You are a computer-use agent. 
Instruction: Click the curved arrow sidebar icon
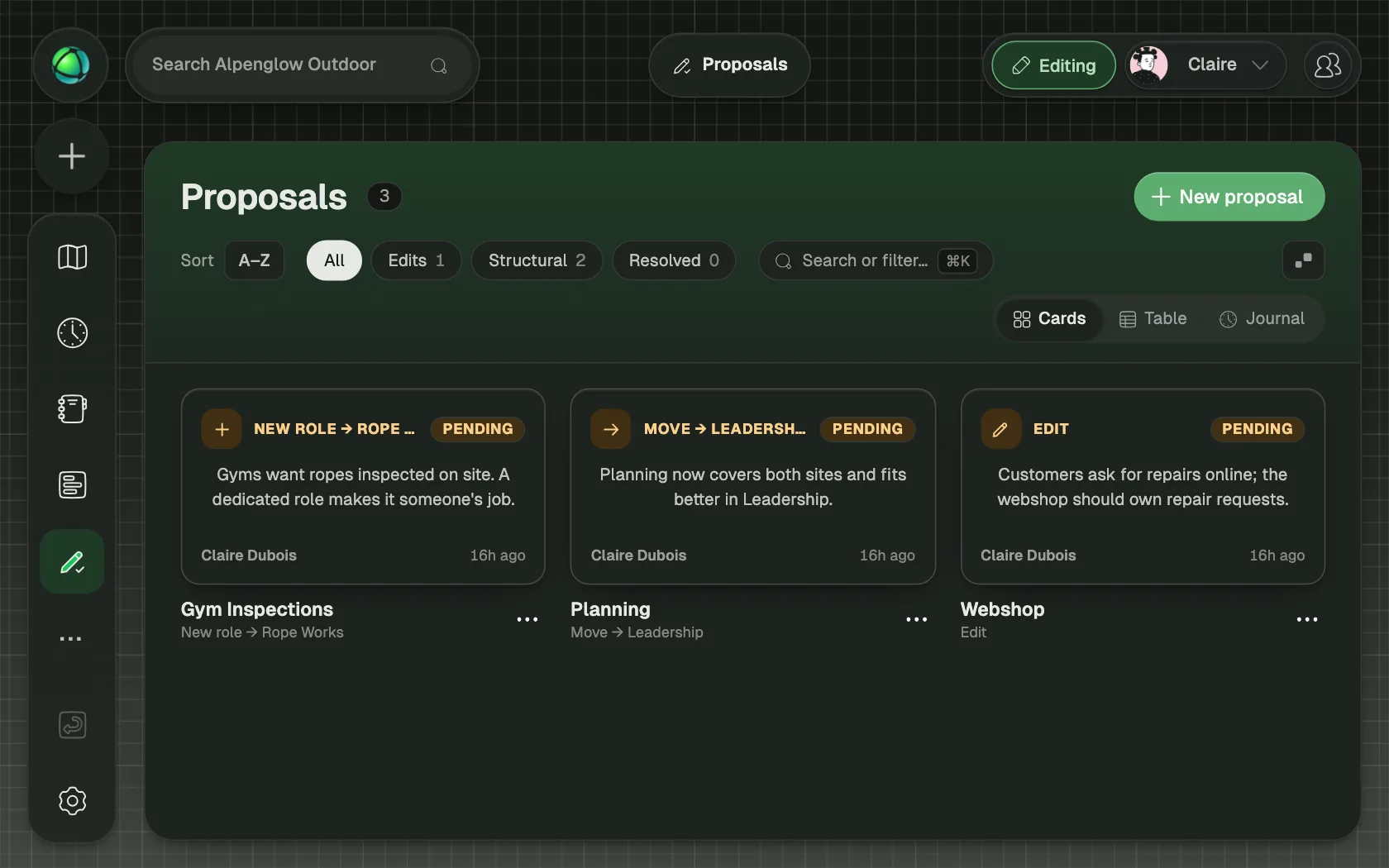(x=72, y=725)
